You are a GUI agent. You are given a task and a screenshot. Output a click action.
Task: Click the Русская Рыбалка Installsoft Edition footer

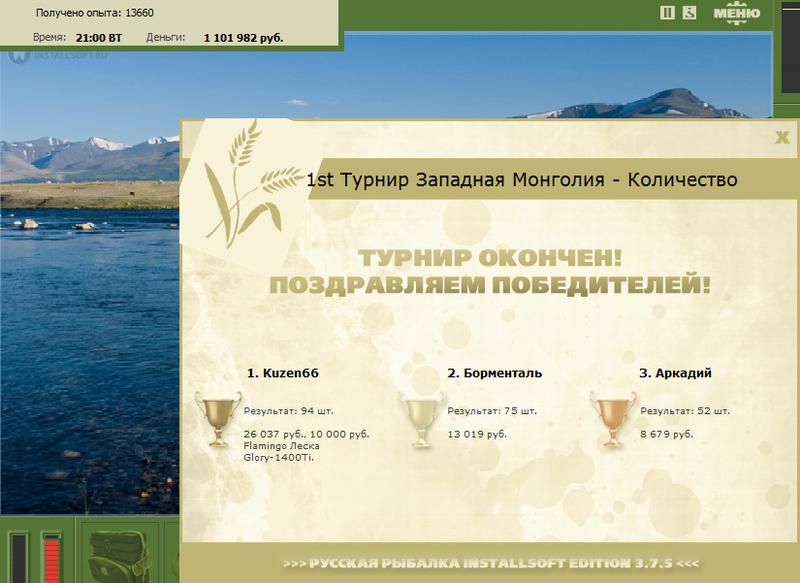[491, 564]
